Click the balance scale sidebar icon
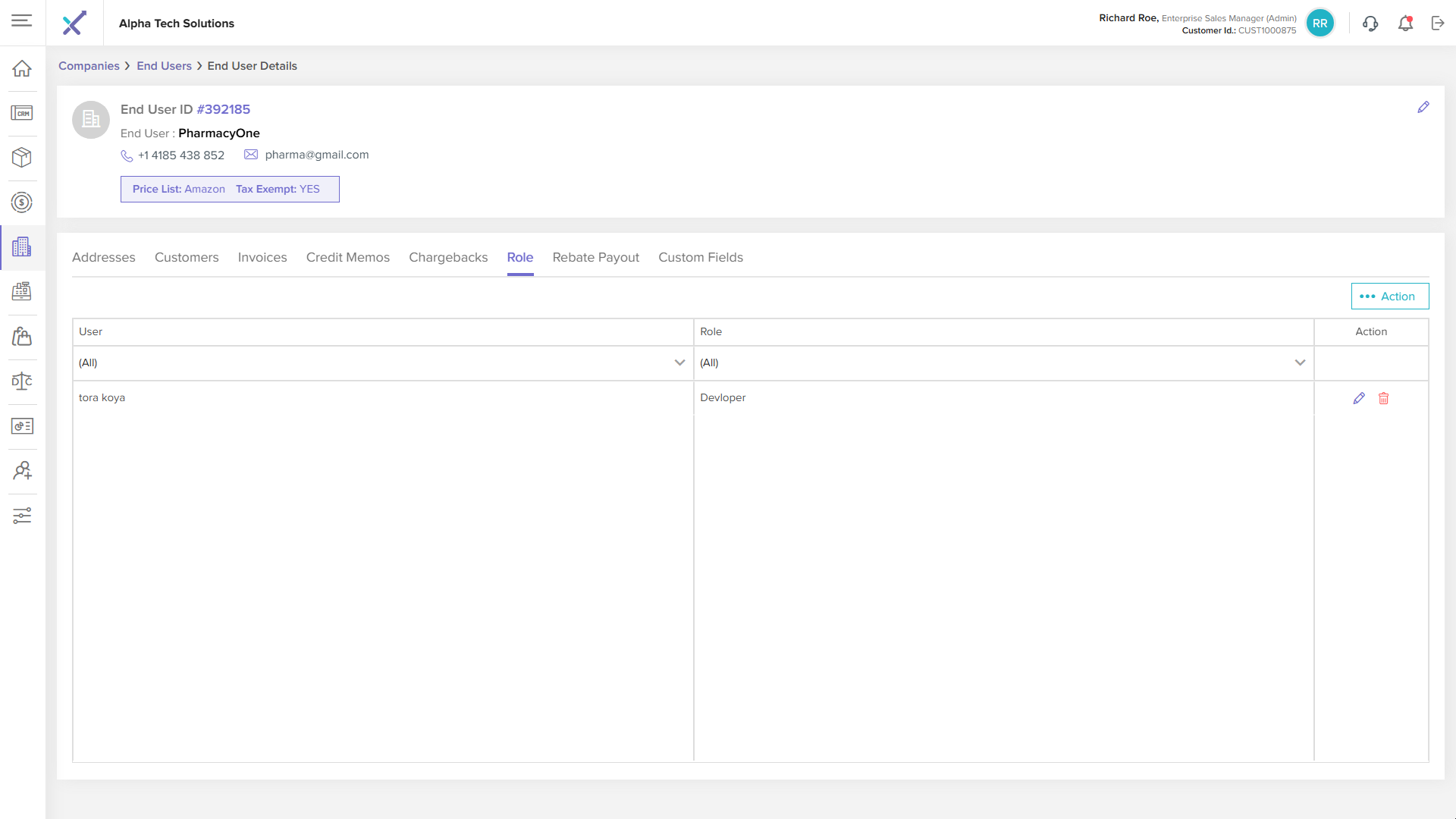The width and height of the screenshot is (1456, 819). point(22,381)
